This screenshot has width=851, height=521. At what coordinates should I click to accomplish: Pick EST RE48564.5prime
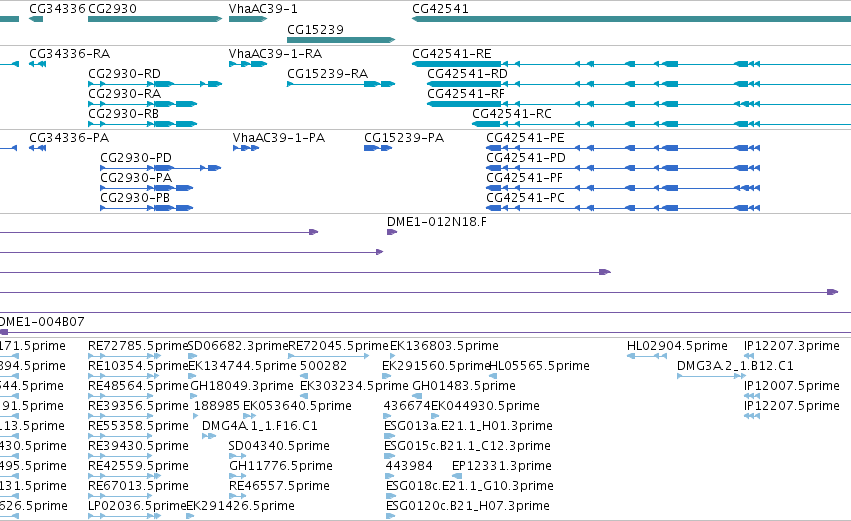pos(138,386)
